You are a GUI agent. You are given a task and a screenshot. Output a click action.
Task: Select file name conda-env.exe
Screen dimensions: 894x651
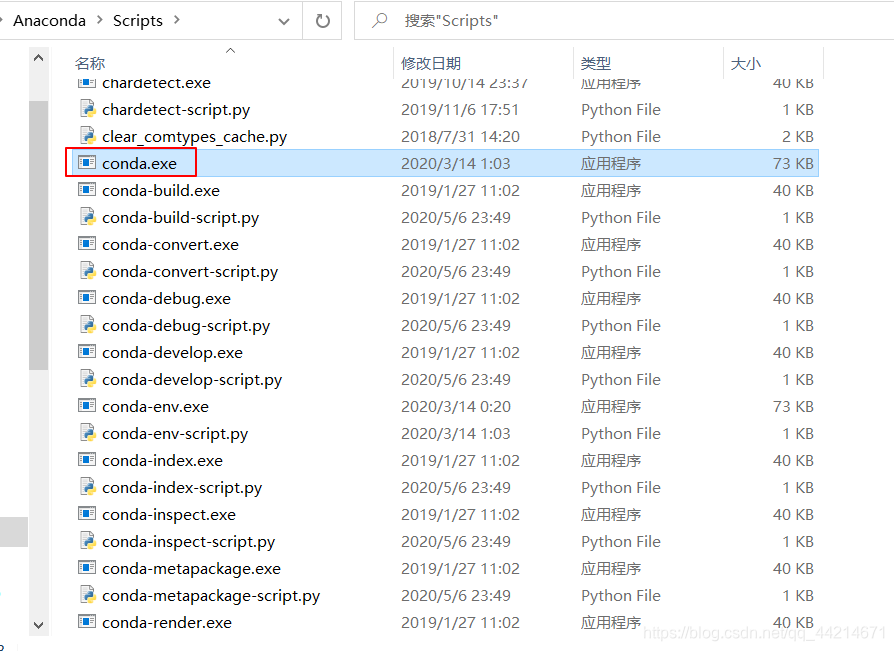click(156, 406)
